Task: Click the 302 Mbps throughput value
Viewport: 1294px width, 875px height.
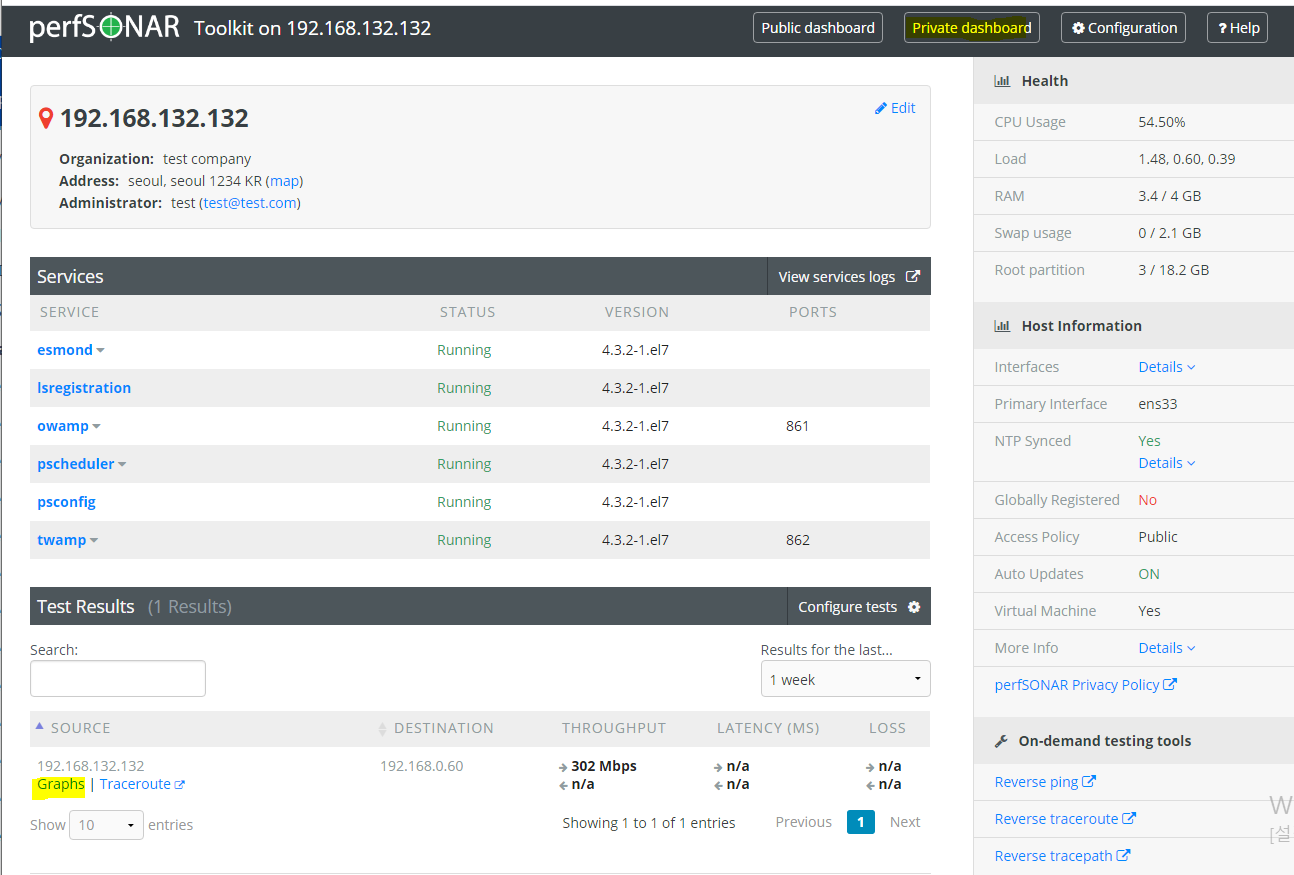Action: coord(604,766)
